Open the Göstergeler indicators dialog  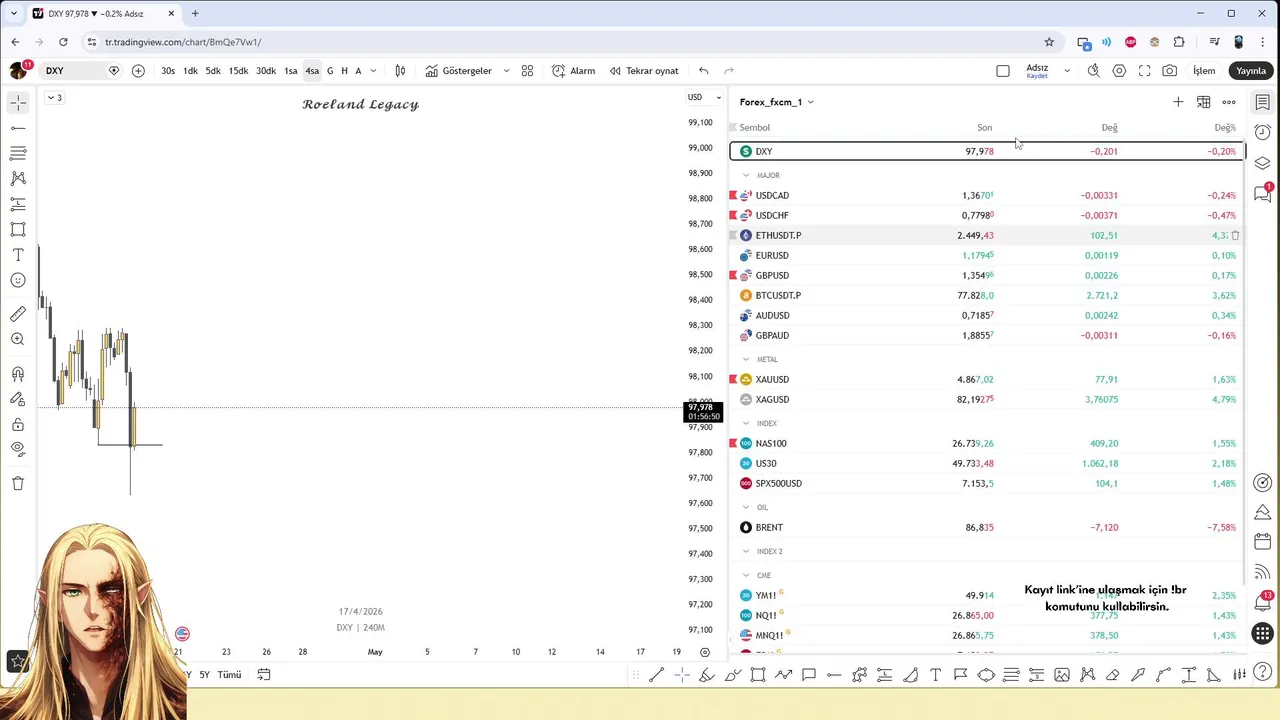[x=458, y=71]
